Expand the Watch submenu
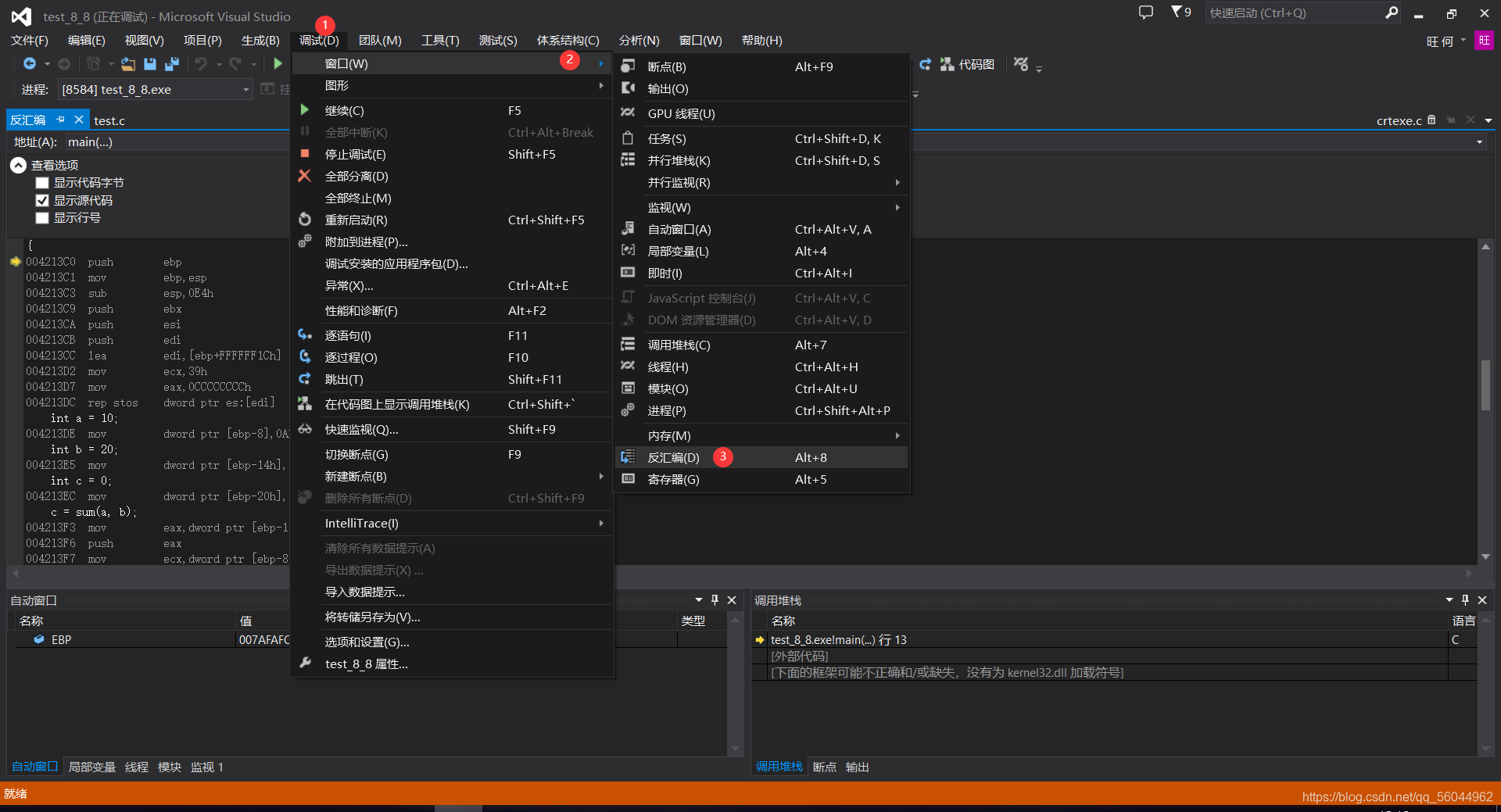 pos(762,207)
